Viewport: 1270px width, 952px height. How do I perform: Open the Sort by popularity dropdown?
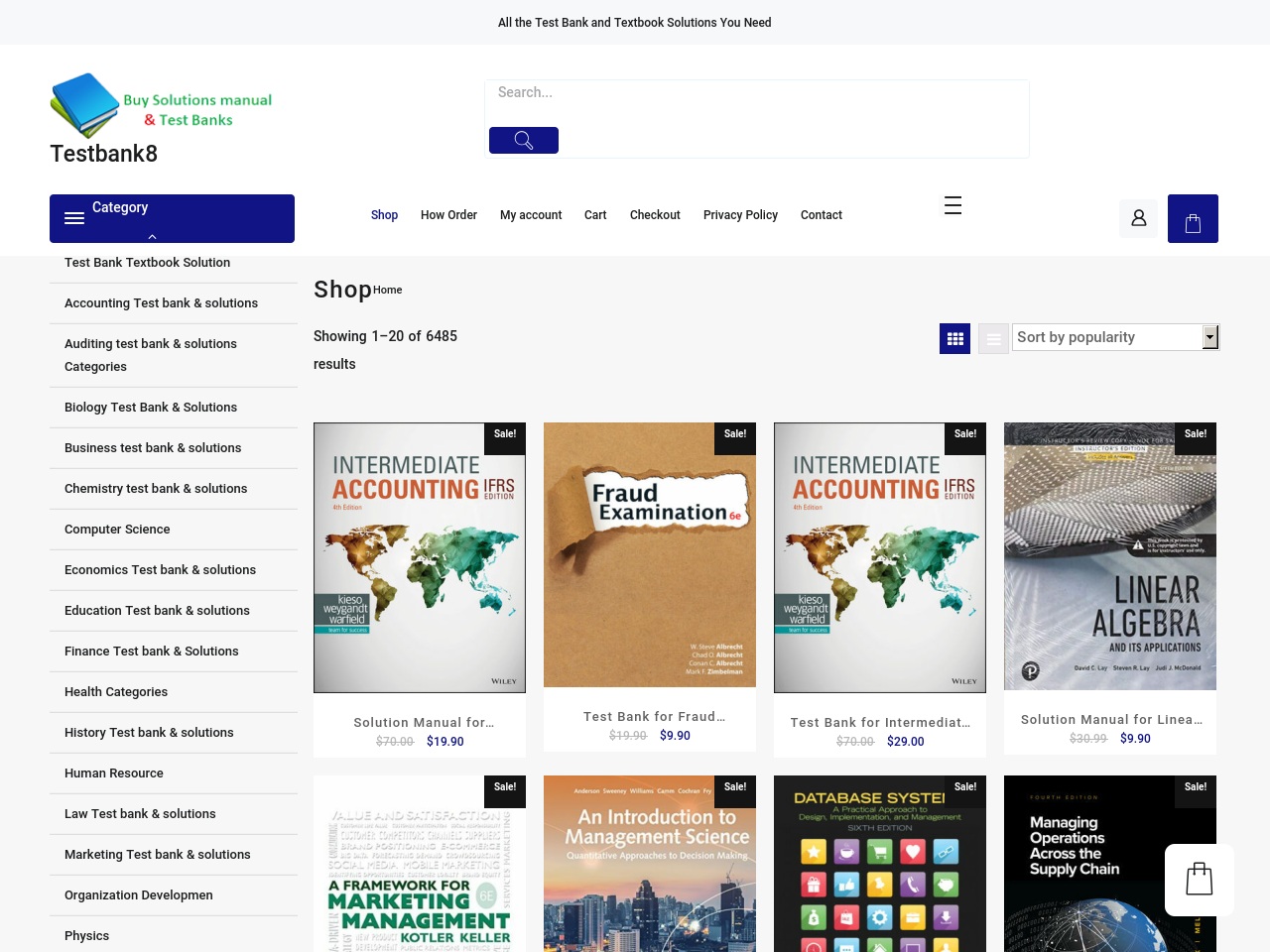[x=1115, y=337]
